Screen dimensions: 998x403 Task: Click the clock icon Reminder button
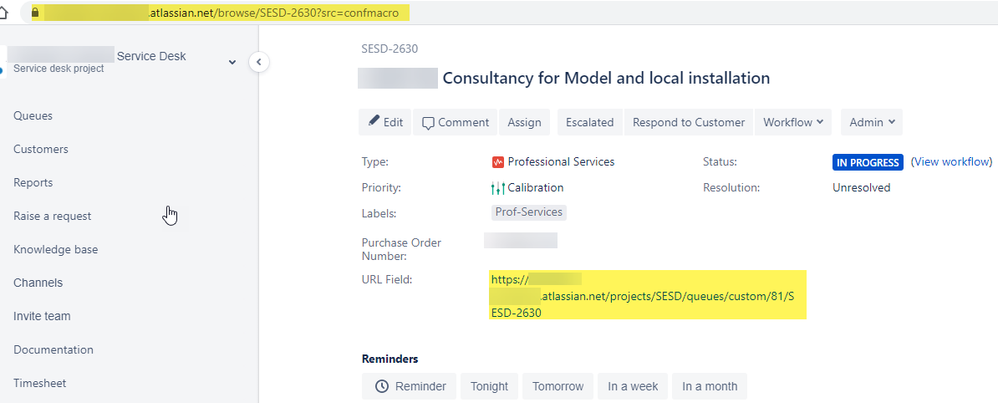(409, 386)
